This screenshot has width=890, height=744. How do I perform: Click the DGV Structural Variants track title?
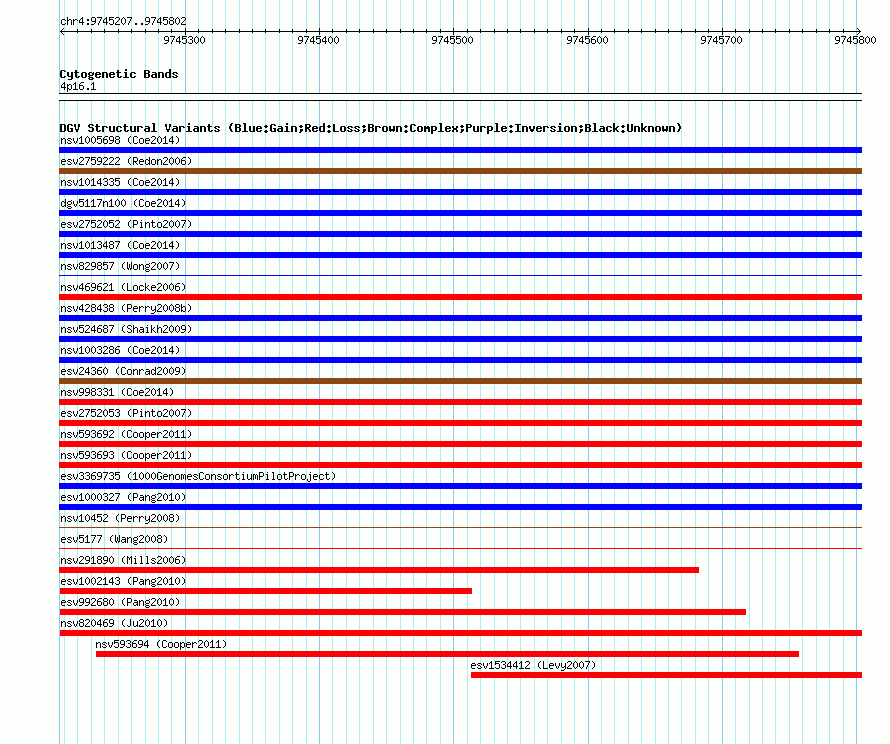coord(371,128)
